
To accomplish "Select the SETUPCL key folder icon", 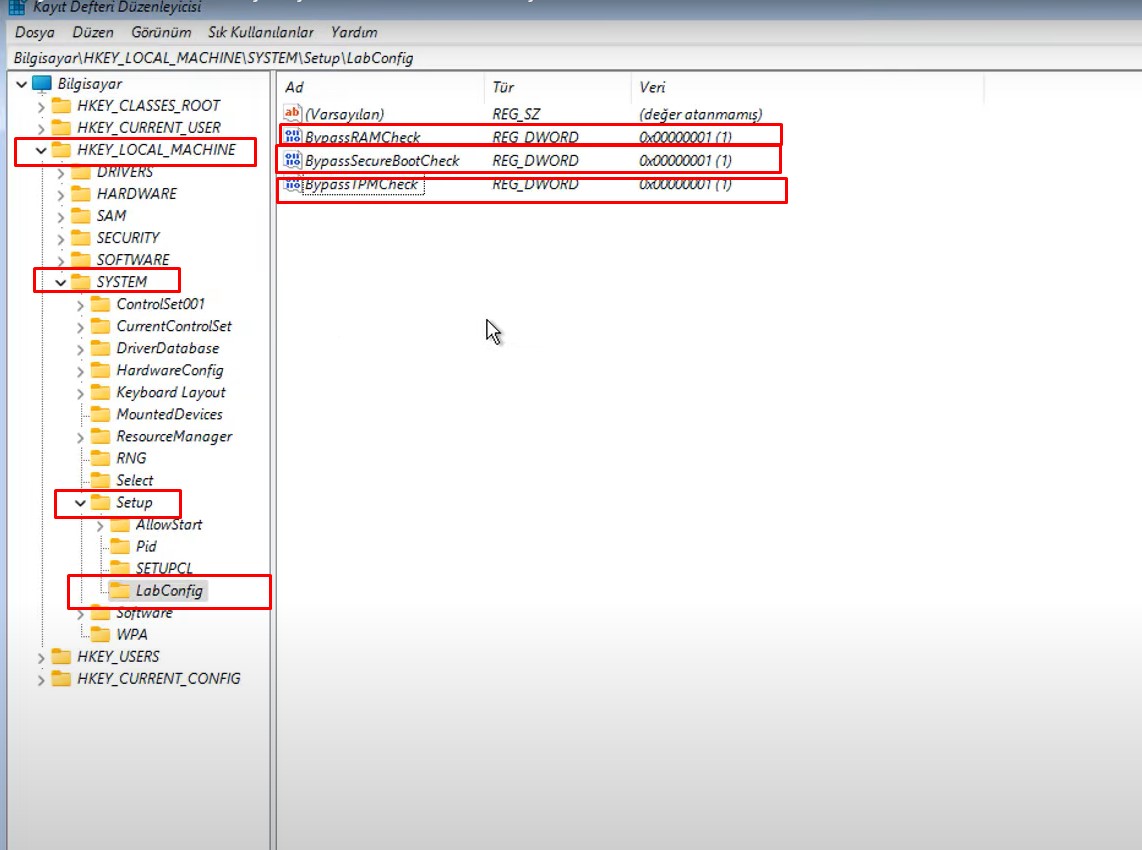I will click(x=121, y=568).
